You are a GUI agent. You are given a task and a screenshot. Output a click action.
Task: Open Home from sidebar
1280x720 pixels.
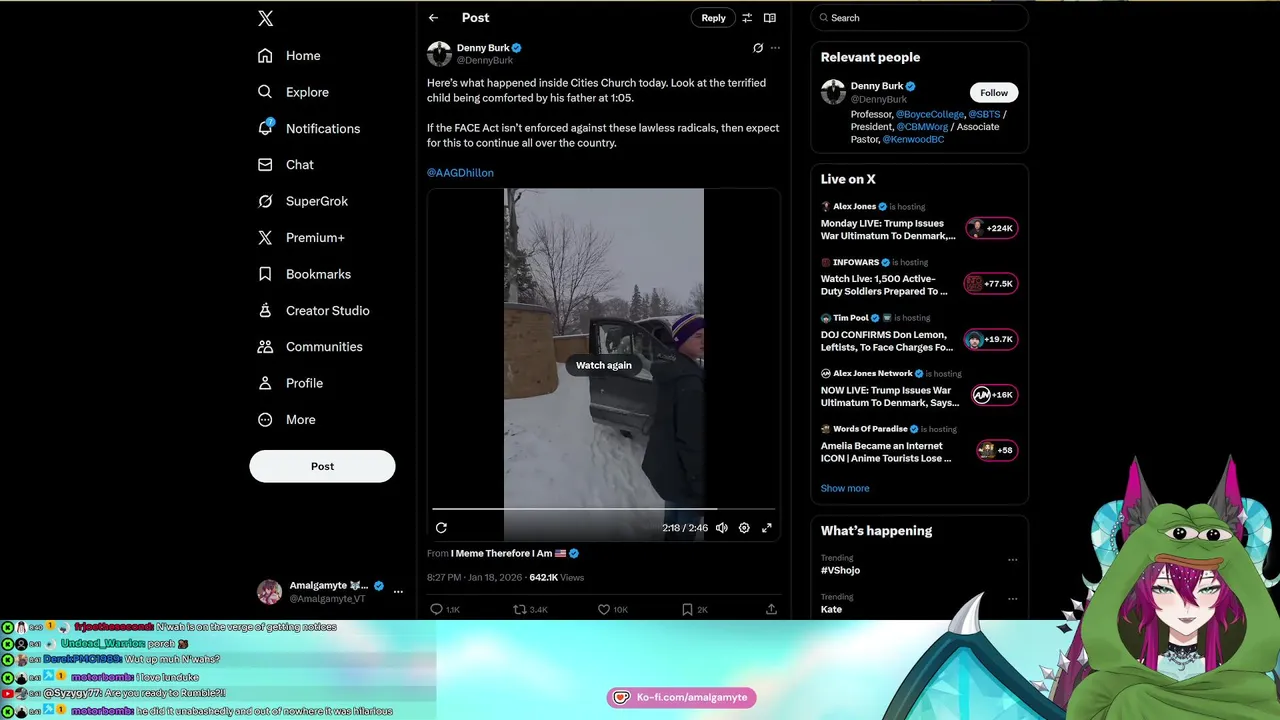[x=290, y=55]
